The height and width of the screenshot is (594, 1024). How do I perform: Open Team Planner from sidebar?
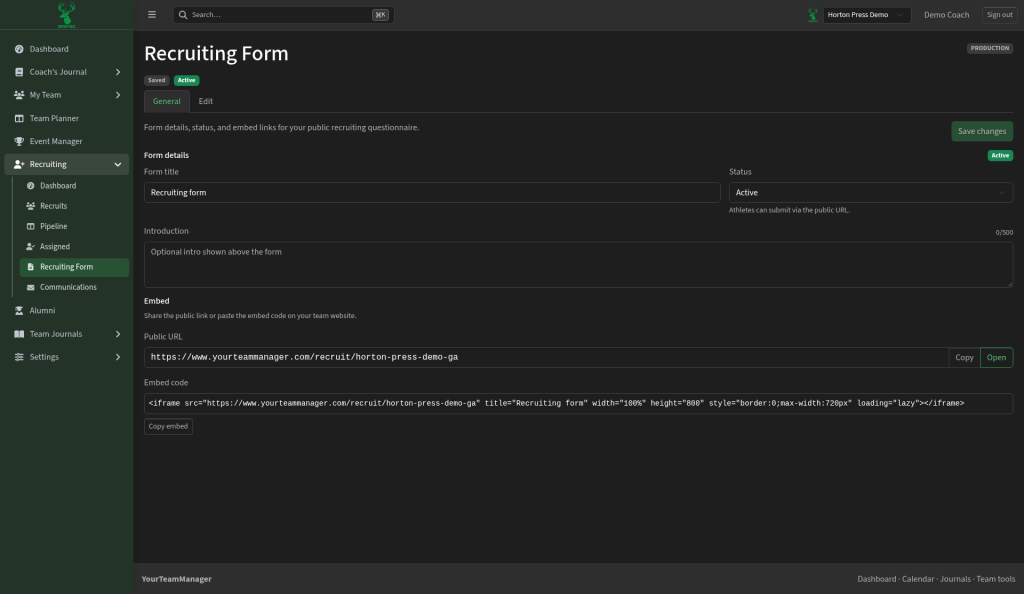pyautogui.click(x=66, y=118)
